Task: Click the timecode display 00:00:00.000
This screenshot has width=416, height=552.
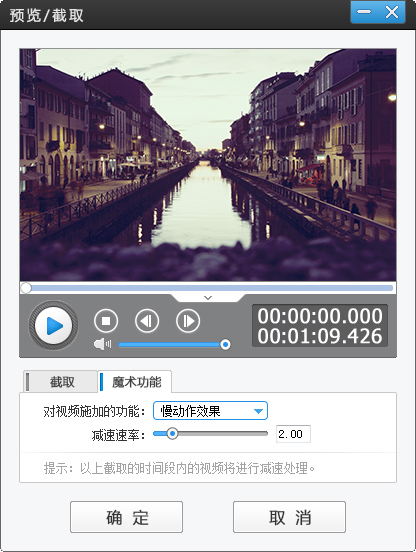Action: pos(320,316)
